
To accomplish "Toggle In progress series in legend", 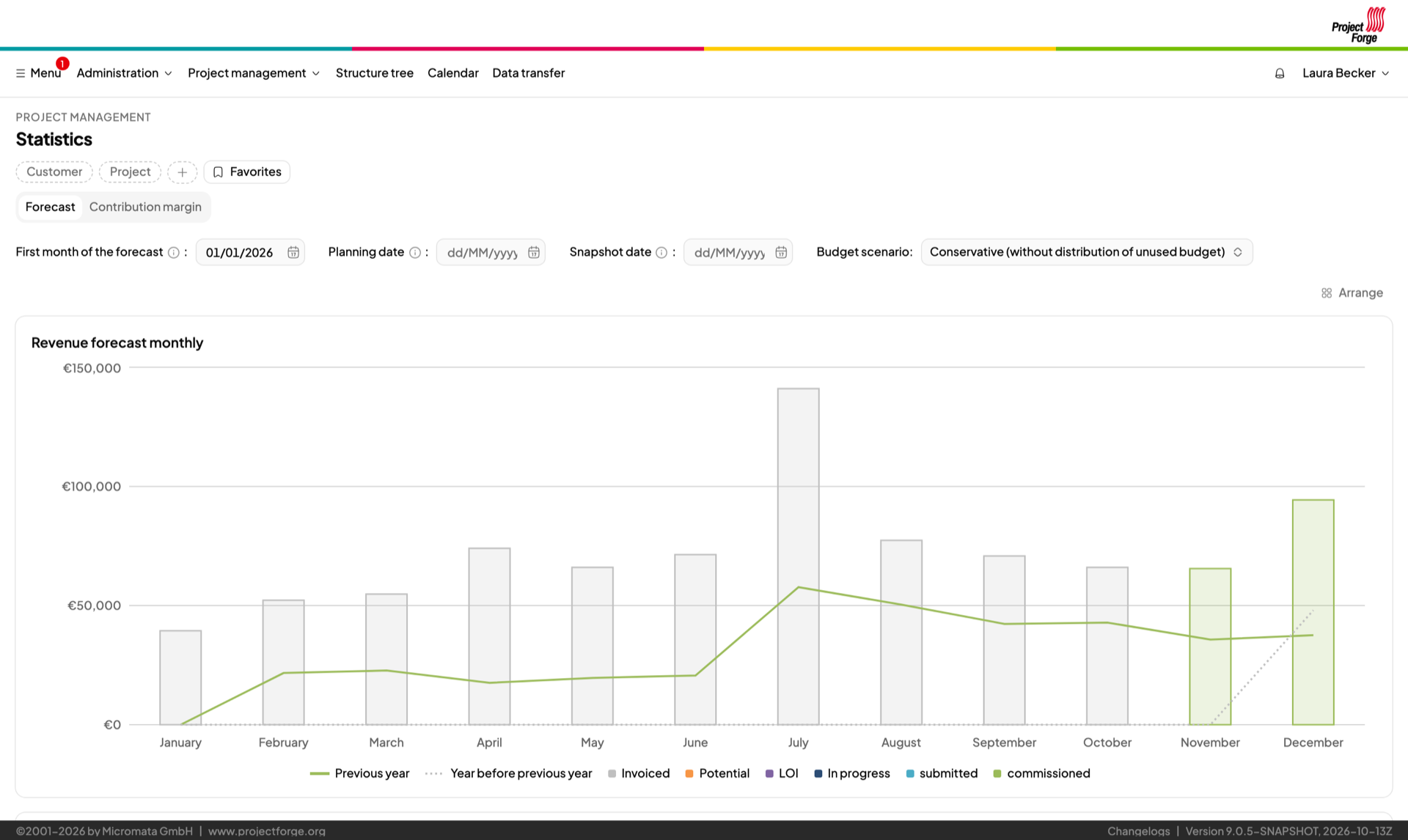I will pos(852,773).
